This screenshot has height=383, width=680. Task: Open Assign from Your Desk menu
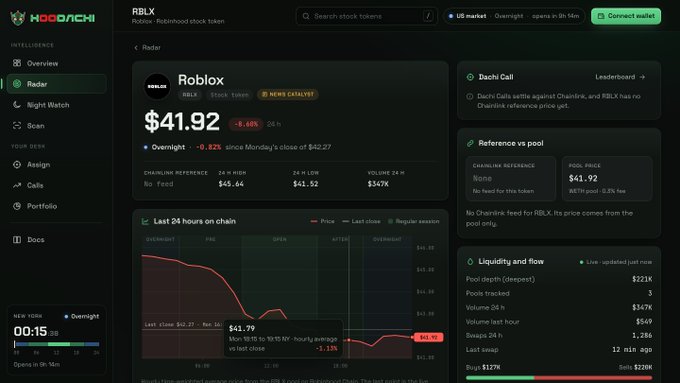56,164
